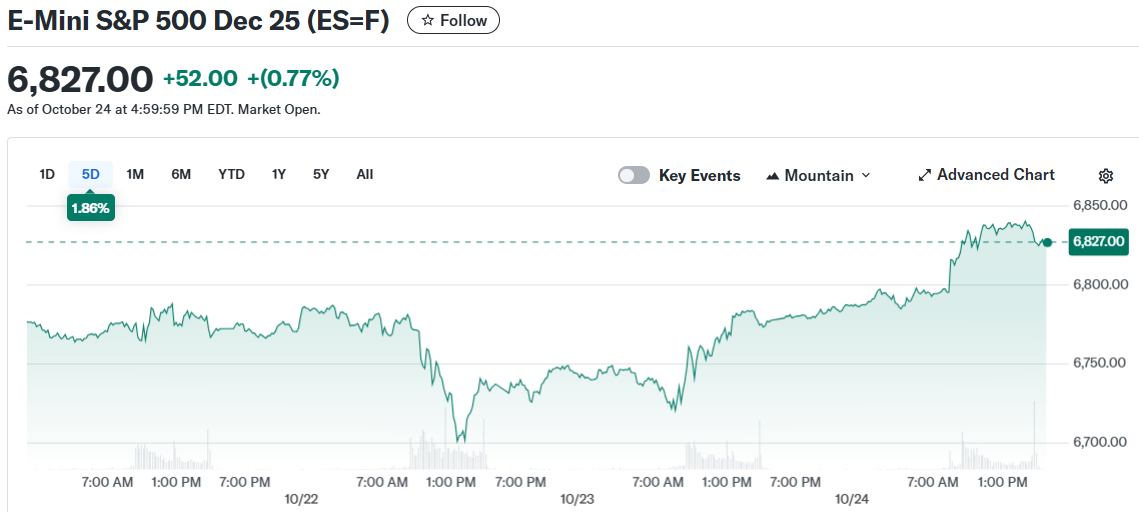The width and height of the screenshot is (1139, 512).
Task: Click the green end-point dot on chart line
Action: click(x=1047, y=242)
